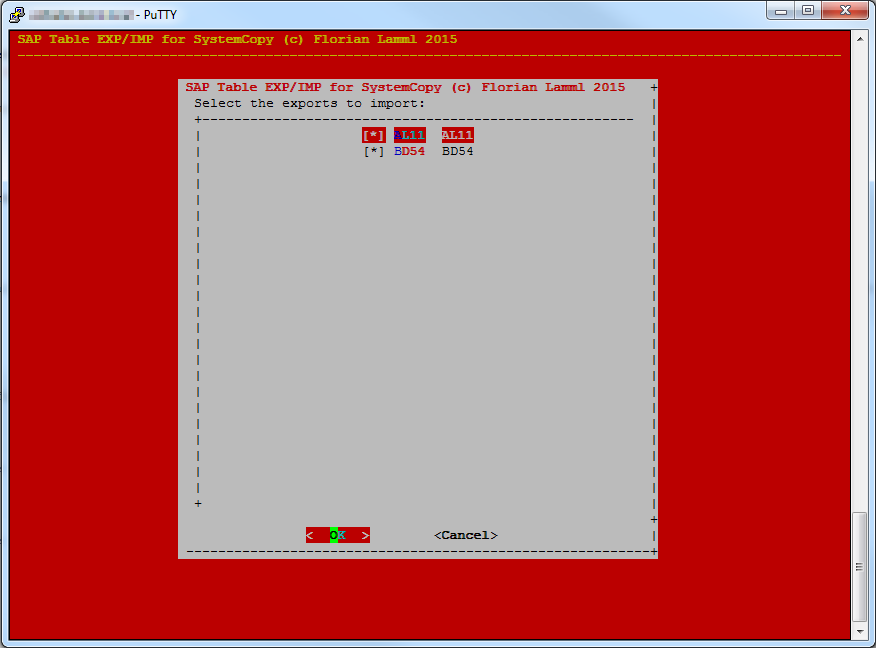Cancel the import dialog
This screenshot has height=648, width=876.
pyautogui.click(x=465, y=535)
